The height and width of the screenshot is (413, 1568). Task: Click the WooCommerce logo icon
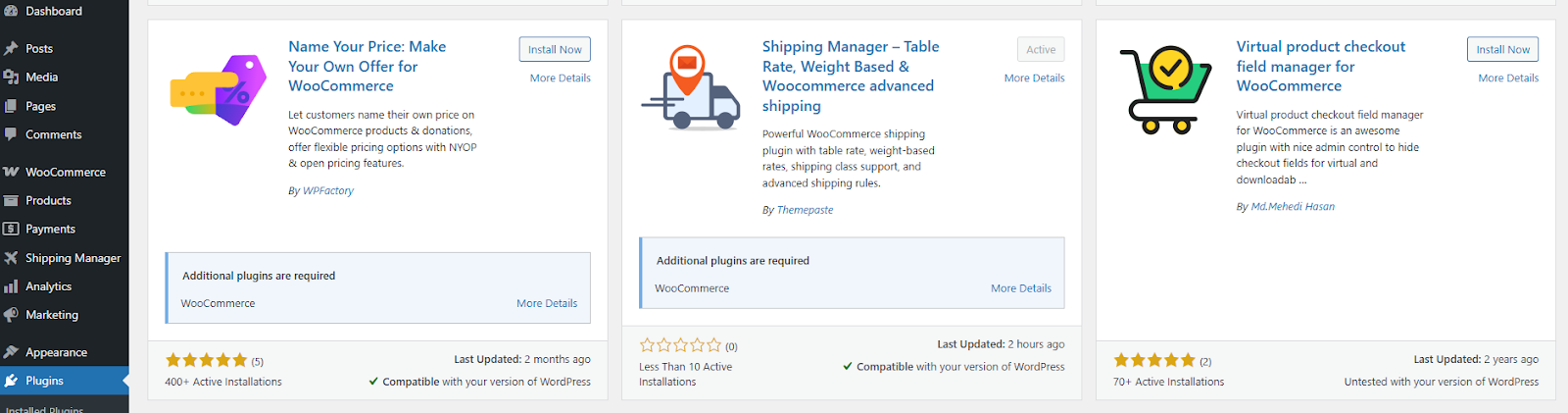click(11, 172)
